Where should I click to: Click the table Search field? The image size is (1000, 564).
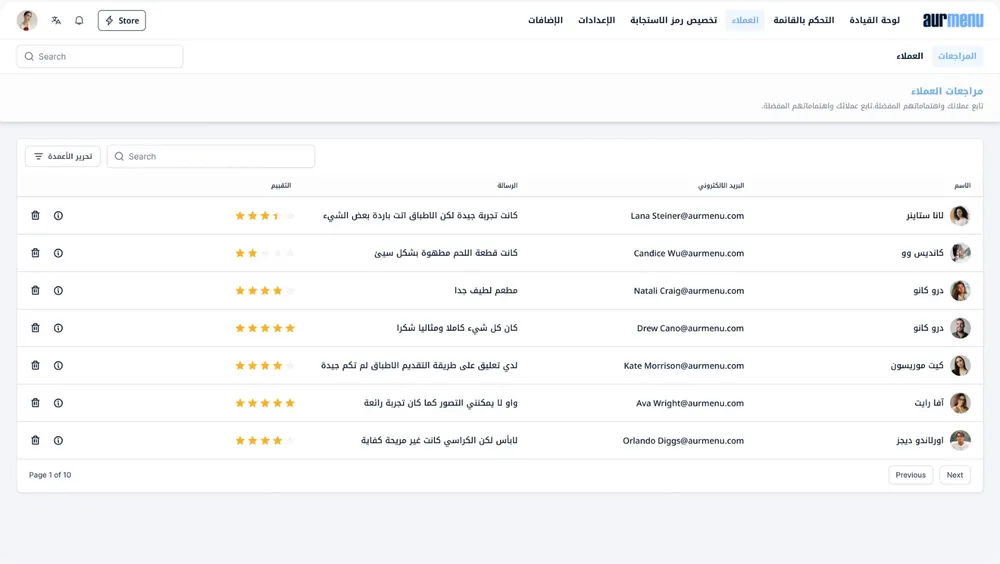[x=211, y=156]
